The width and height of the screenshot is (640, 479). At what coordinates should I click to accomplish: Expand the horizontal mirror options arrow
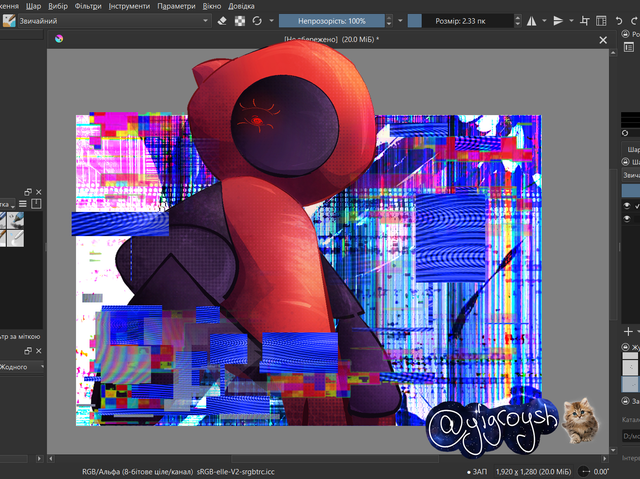(544, 20)
